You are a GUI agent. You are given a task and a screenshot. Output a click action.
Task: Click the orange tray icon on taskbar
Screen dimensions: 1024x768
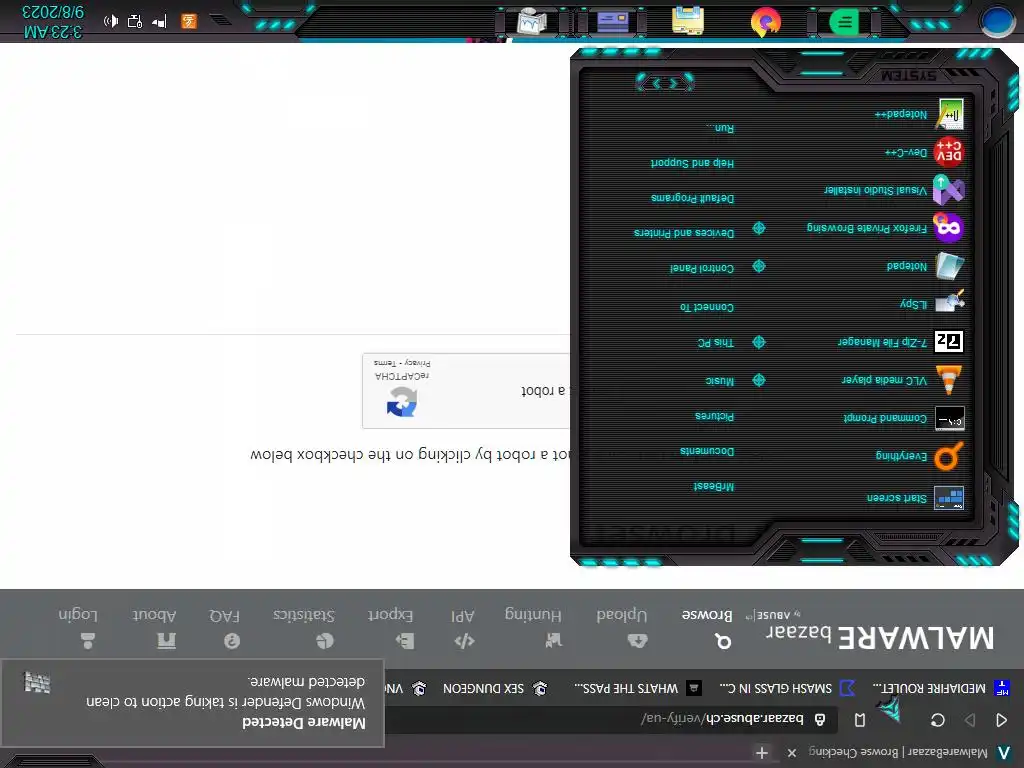click(189, 21)
